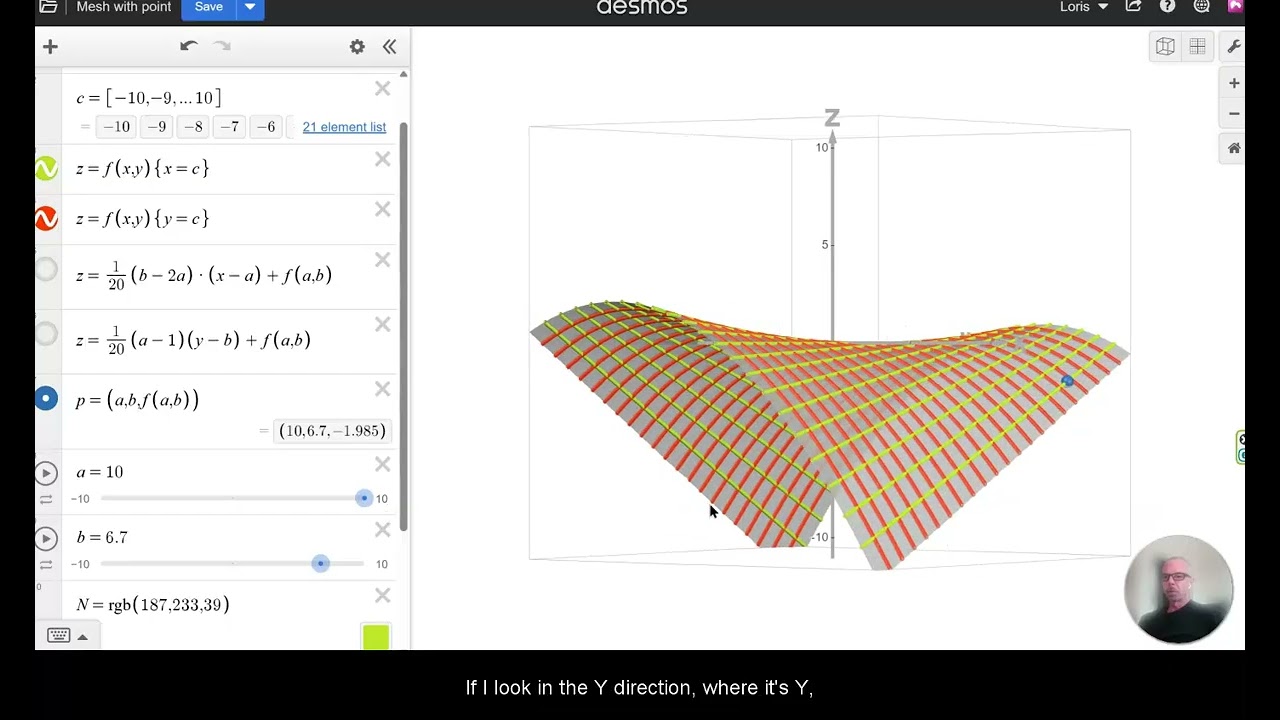The height and width of the screenshot is (720, 1280).
Task: Open the yellow-green N color swatch
Action: 376,636
